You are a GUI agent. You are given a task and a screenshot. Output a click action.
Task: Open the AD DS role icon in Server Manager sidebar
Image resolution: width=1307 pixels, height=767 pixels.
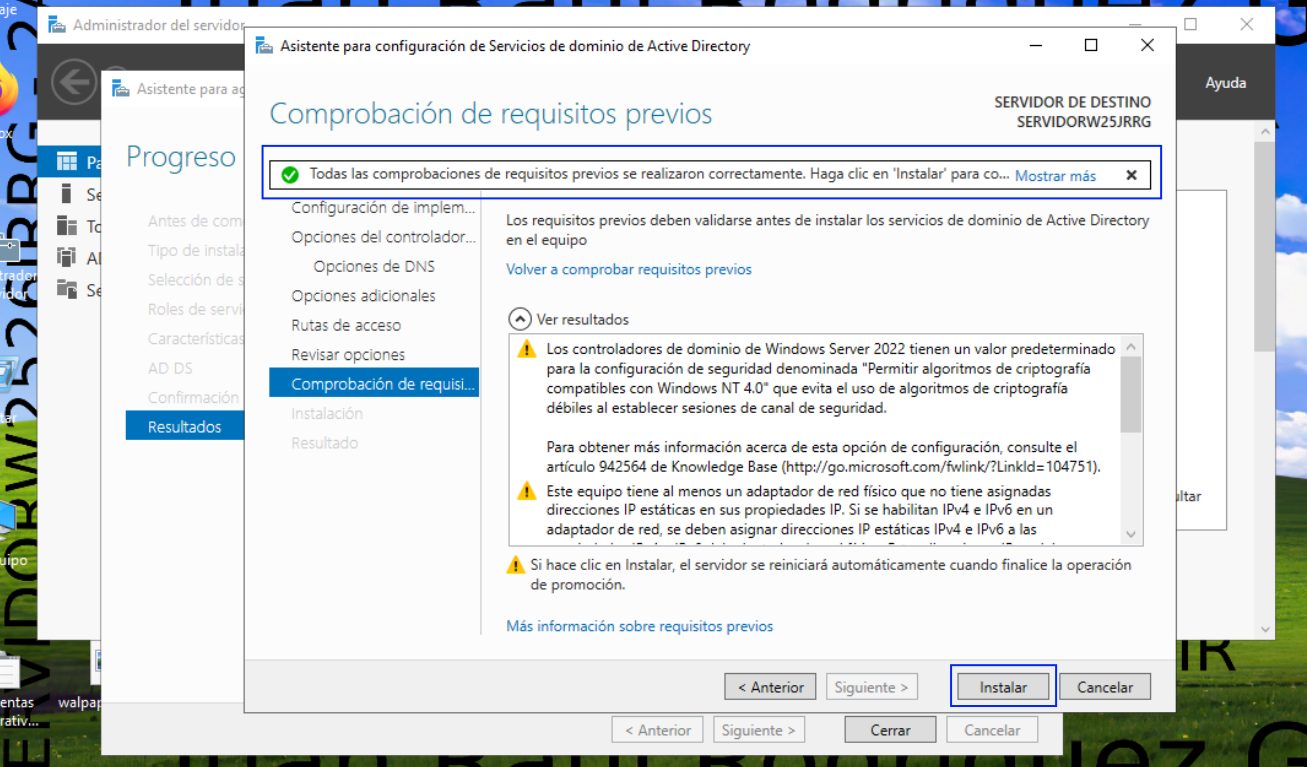(x=67, y=257)
